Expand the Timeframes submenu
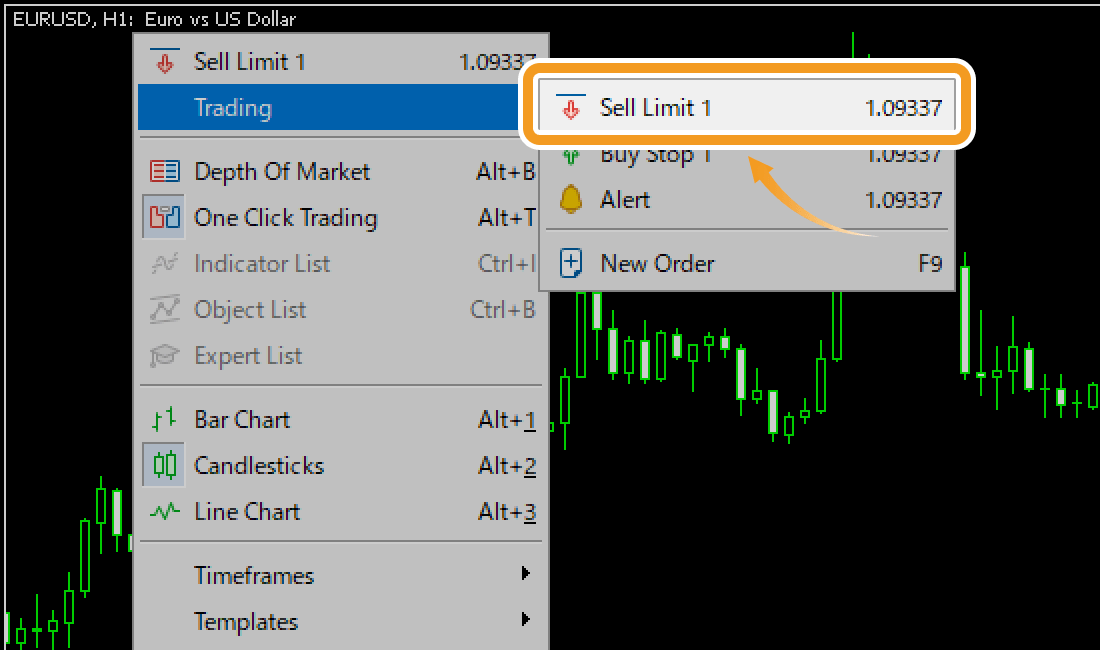 pos(255,575)
